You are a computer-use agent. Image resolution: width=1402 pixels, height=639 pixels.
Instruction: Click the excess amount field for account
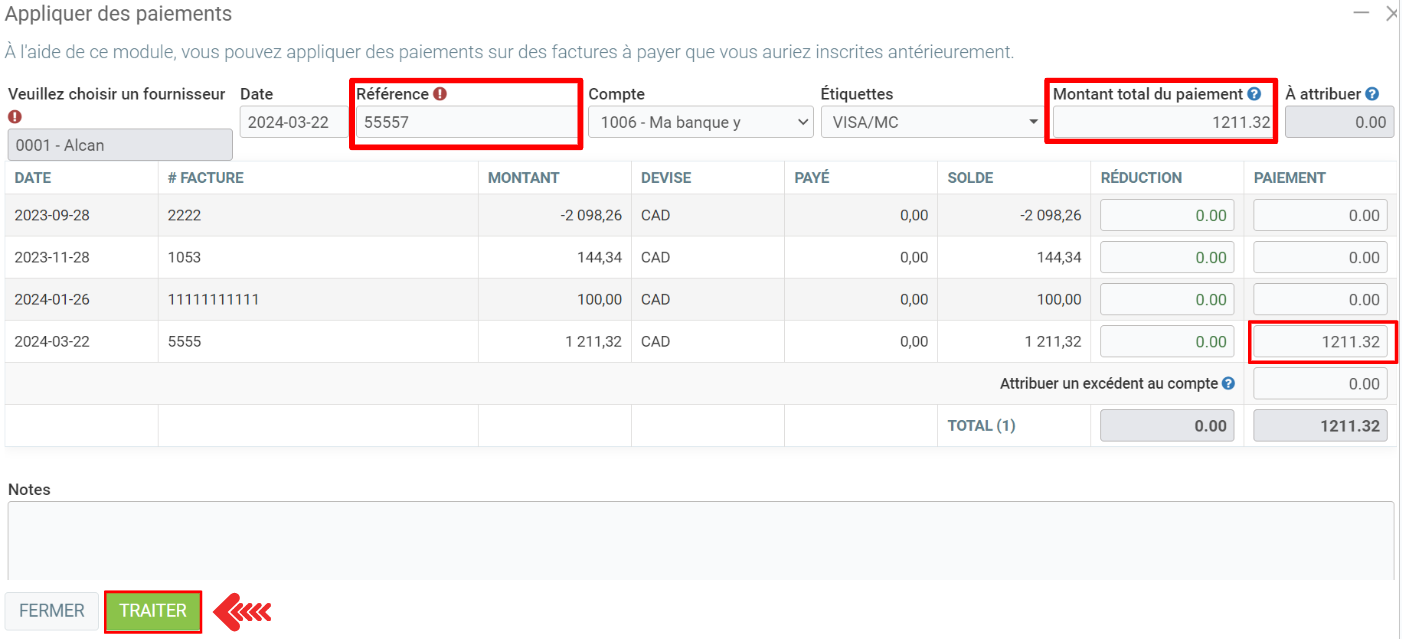pyautogui.click(x=1320, y=384)
